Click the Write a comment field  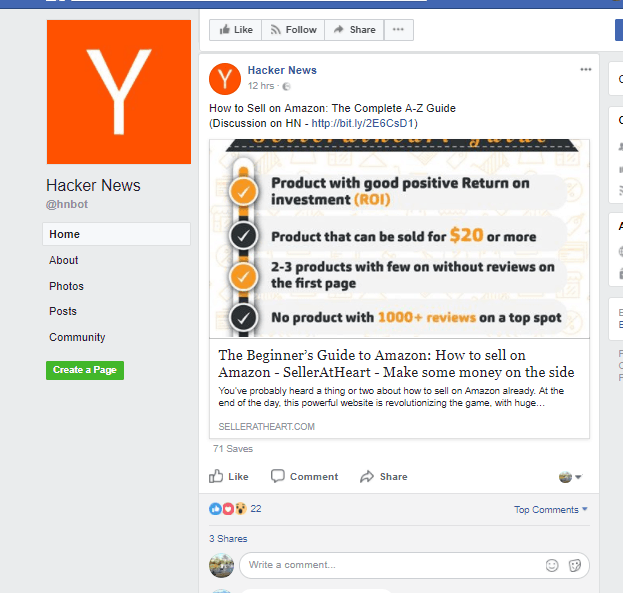(x=414, y=565)
